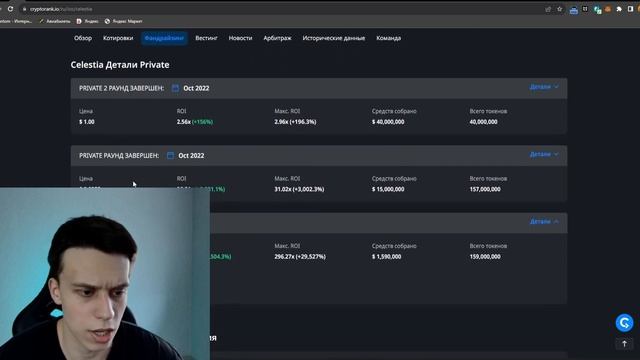Open the Вестинг tab
640x360 pixels.
coord(206,38)
